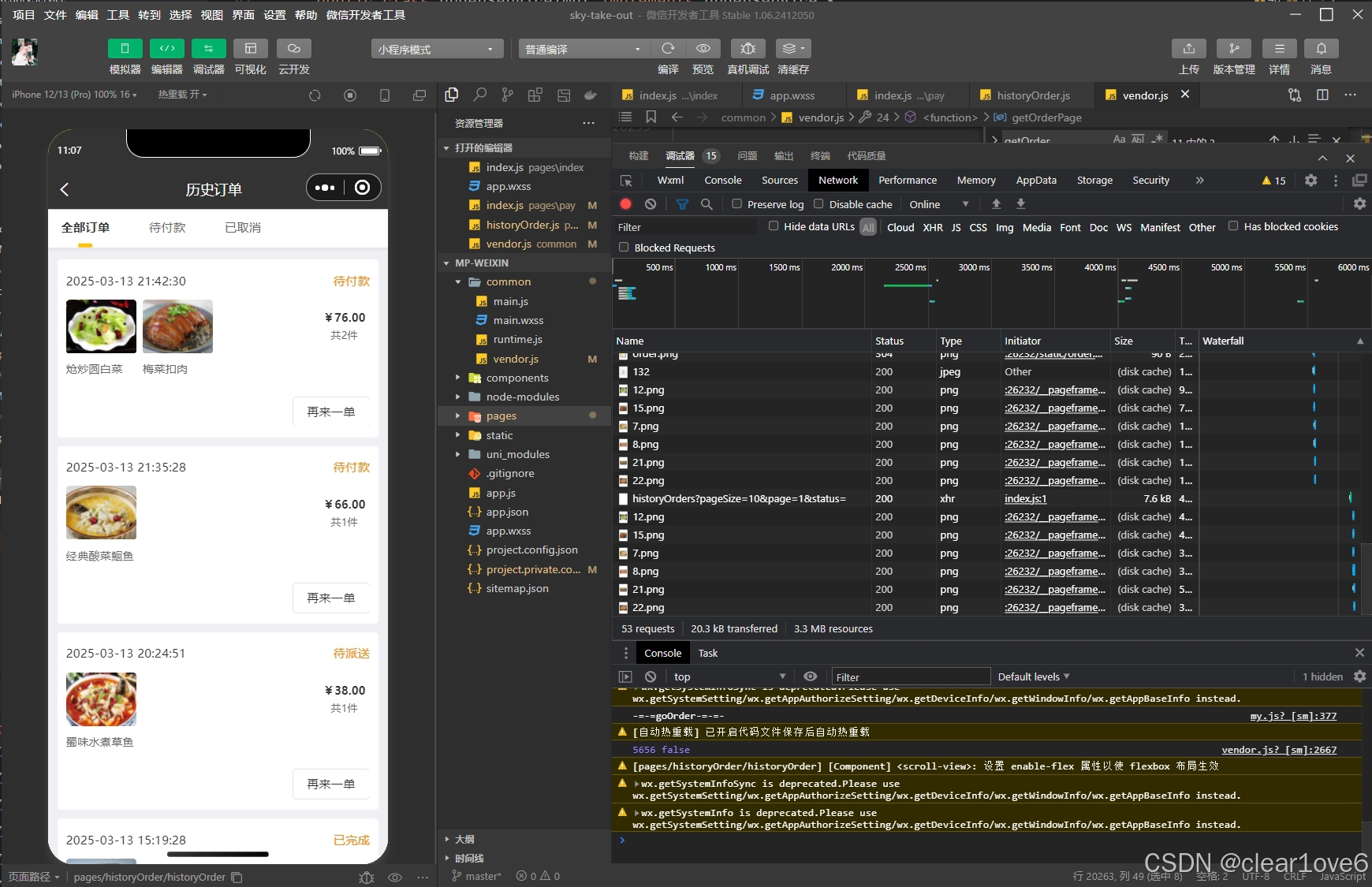
Task: Open source control in editor sidebar
Action: pyautogui.click(x=507, y=95)
